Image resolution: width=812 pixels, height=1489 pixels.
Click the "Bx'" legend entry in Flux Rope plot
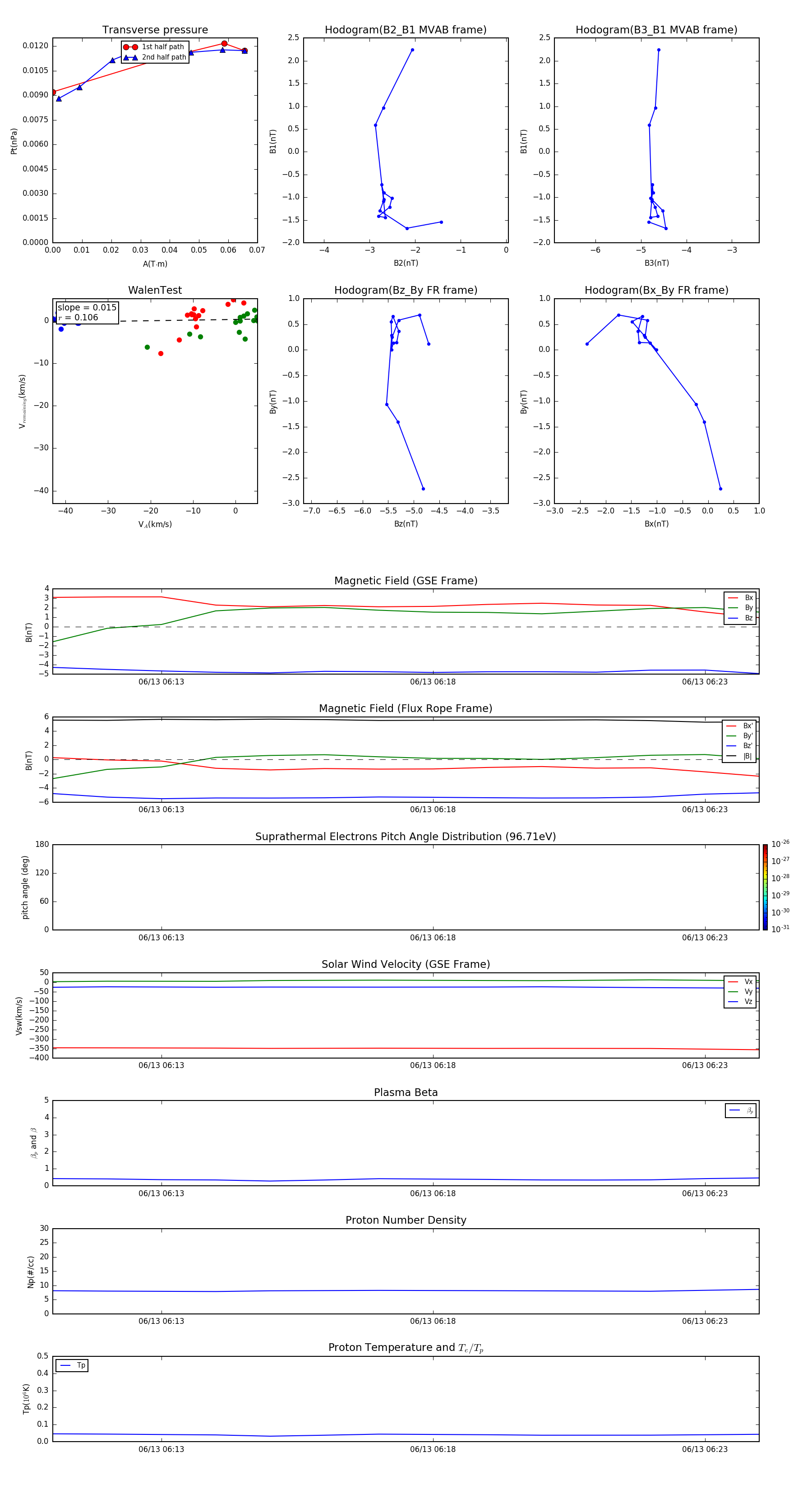pos(739,726)
